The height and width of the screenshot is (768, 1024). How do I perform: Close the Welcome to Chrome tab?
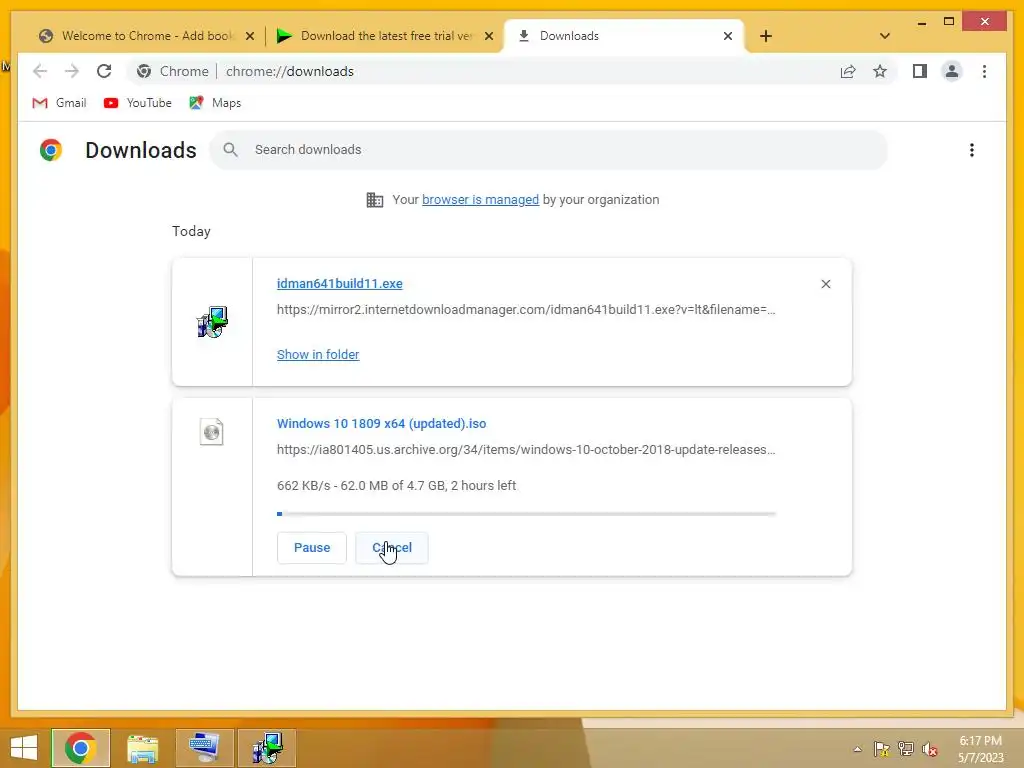coord(249,36)
